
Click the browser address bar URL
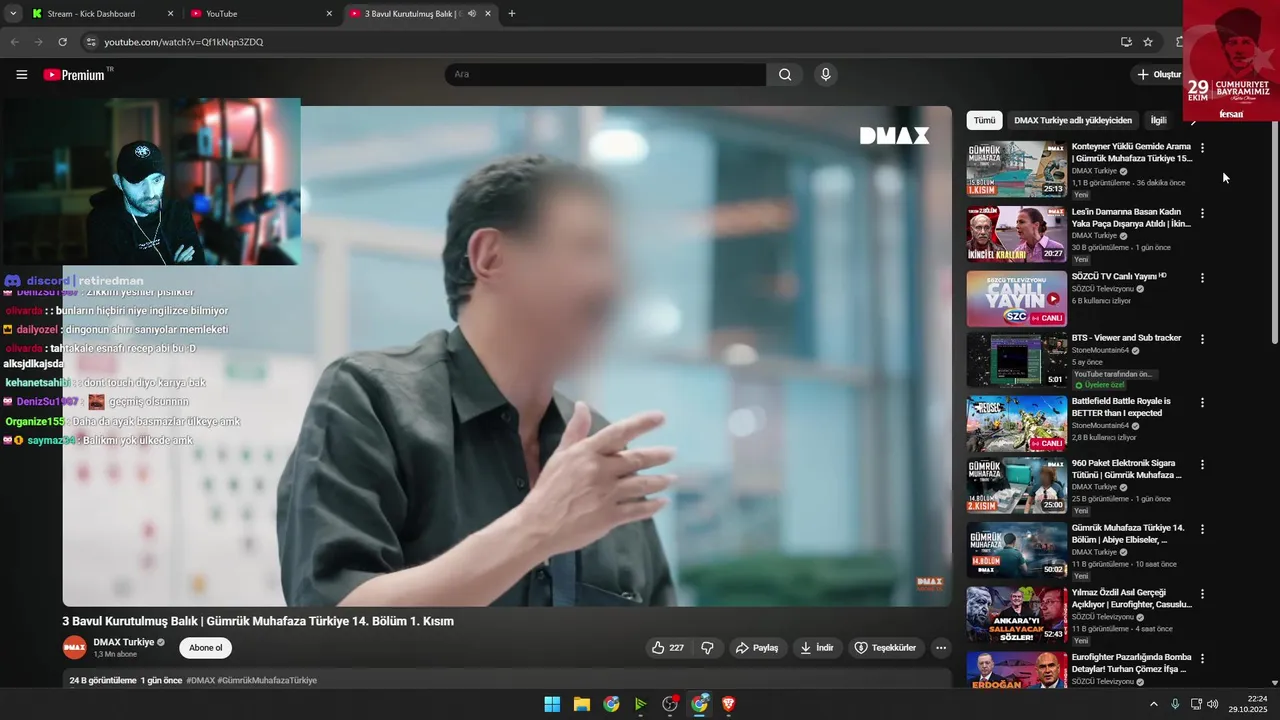click(x=184, y=42)
